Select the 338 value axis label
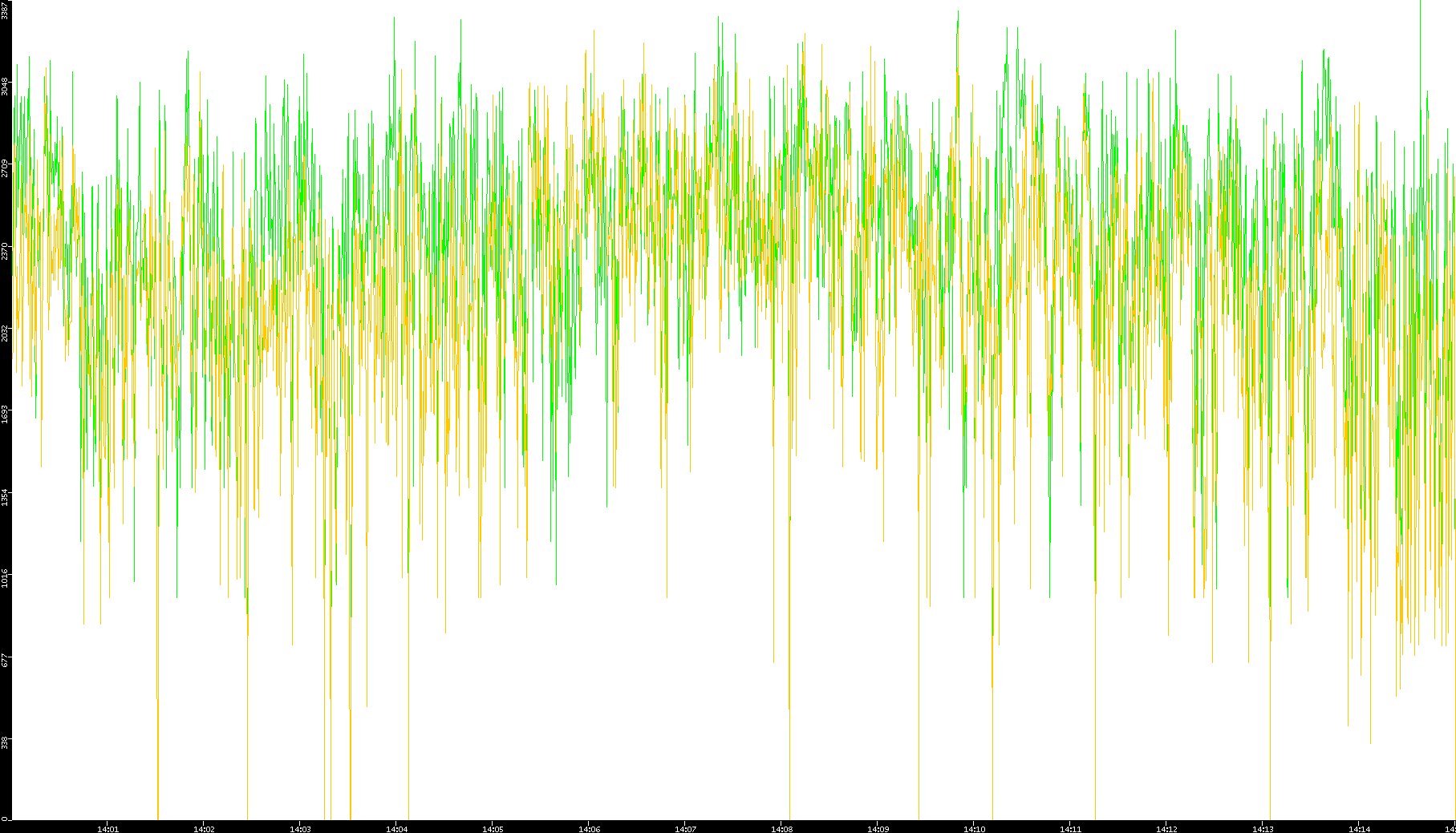The image size is (1456, 833). [x=5, y=742]
